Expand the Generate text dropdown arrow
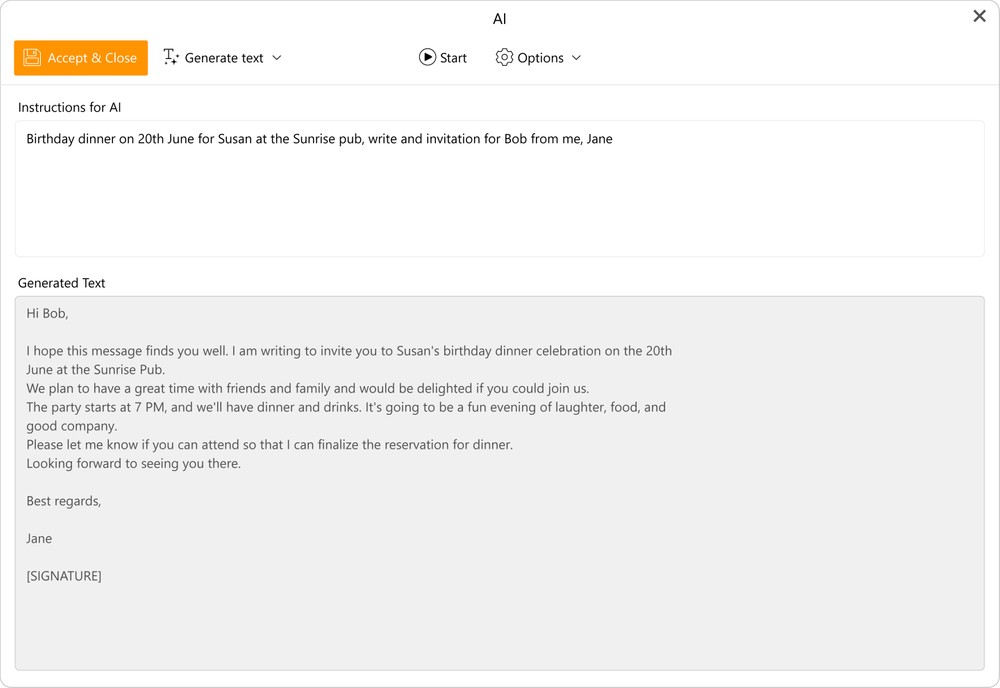Viewport: 1000px width, 688px height. pyautogui.click(x=277, y=58)
